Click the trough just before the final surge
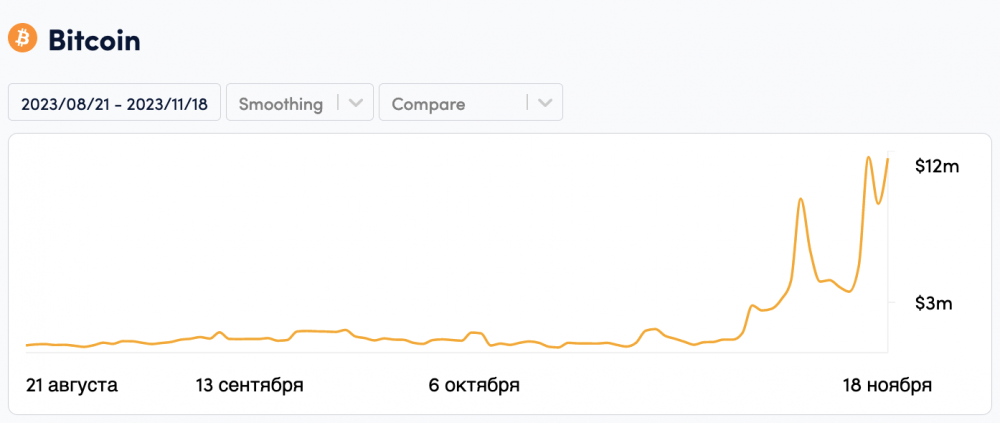 pyautogui.click(x=848, y=291)
